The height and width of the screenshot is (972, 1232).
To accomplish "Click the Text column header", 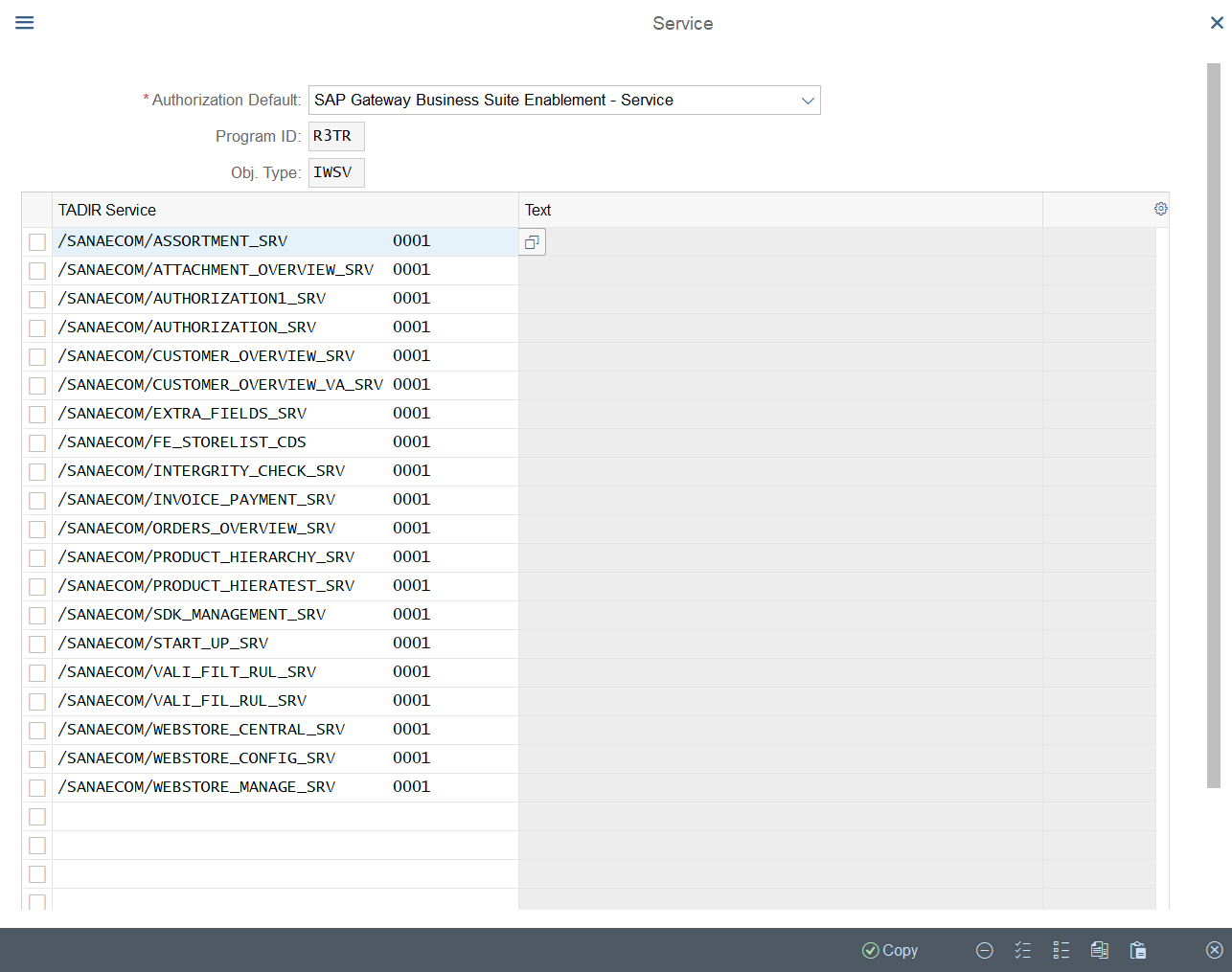I will coord(781,210).
